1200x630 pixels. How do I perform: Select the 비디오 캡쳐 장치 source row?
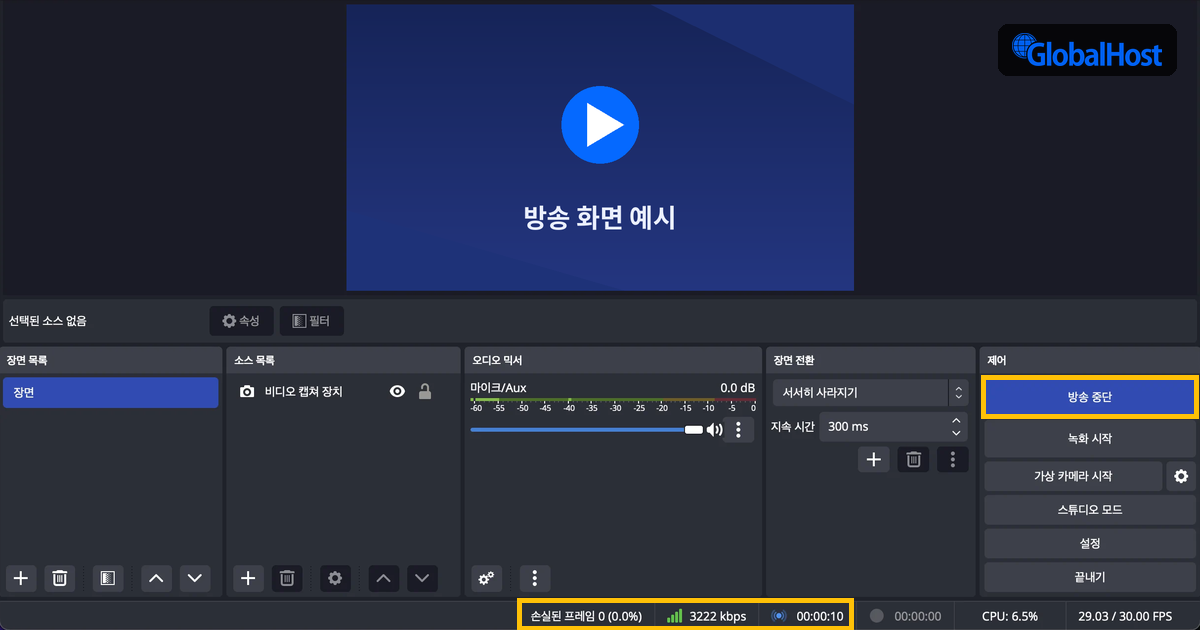click(343, 392)
